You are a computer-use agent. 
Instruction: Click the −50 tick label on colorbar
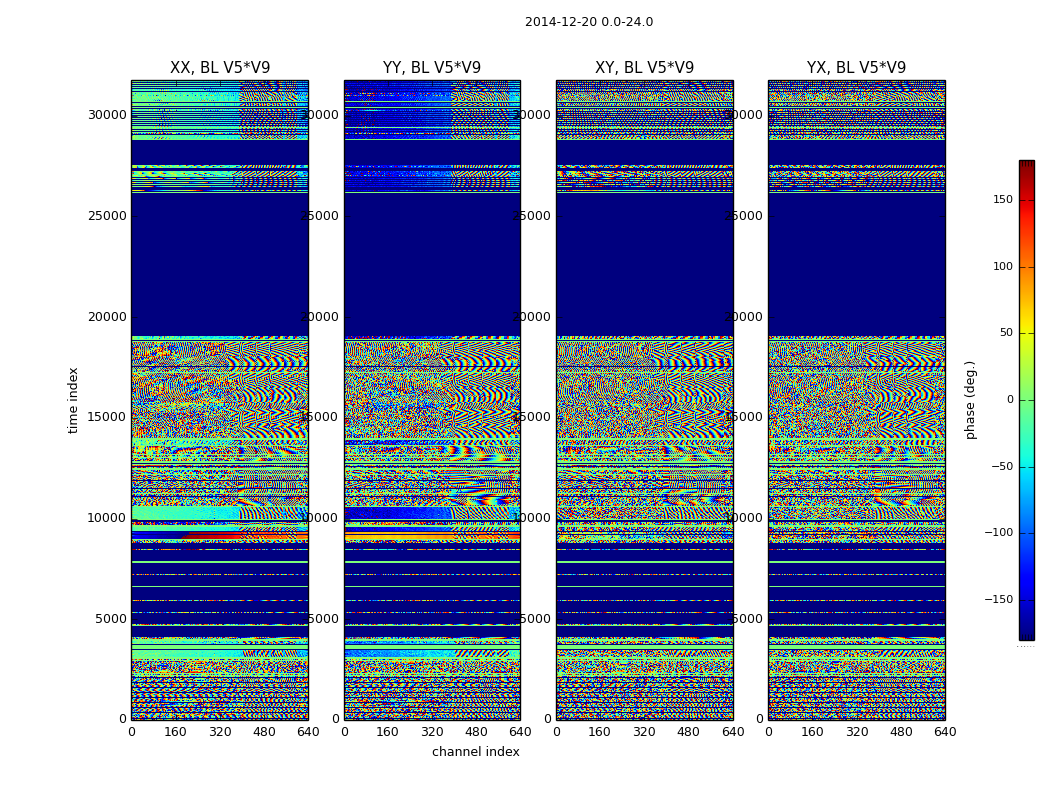1002,467
